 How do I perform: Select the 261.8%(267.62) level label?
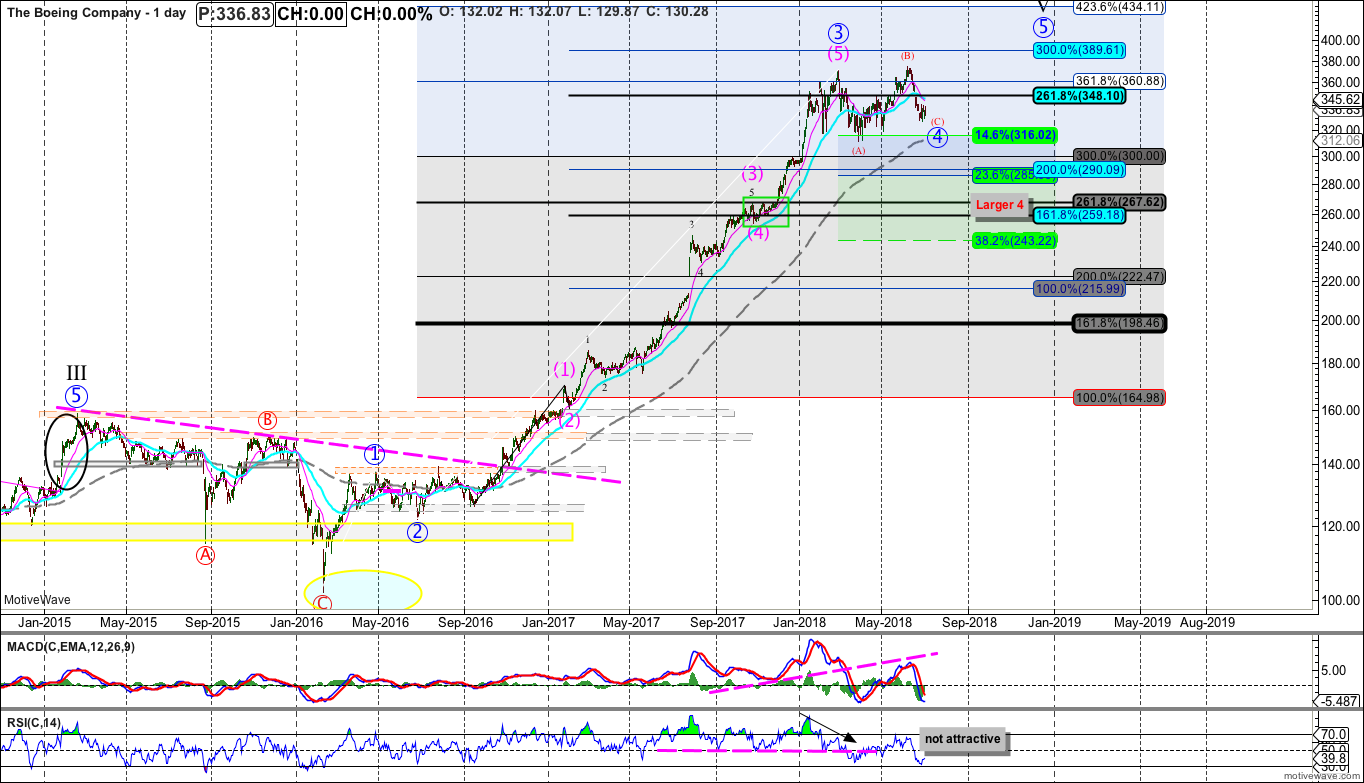coord(1120,202)
